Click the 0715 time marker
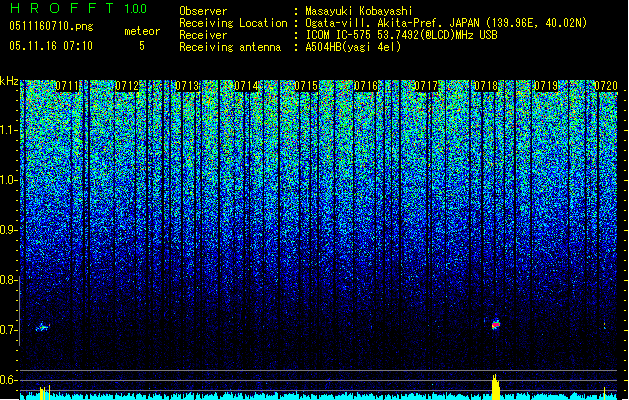This screenshot has width=629, height=400. click(x=306, y=86)
